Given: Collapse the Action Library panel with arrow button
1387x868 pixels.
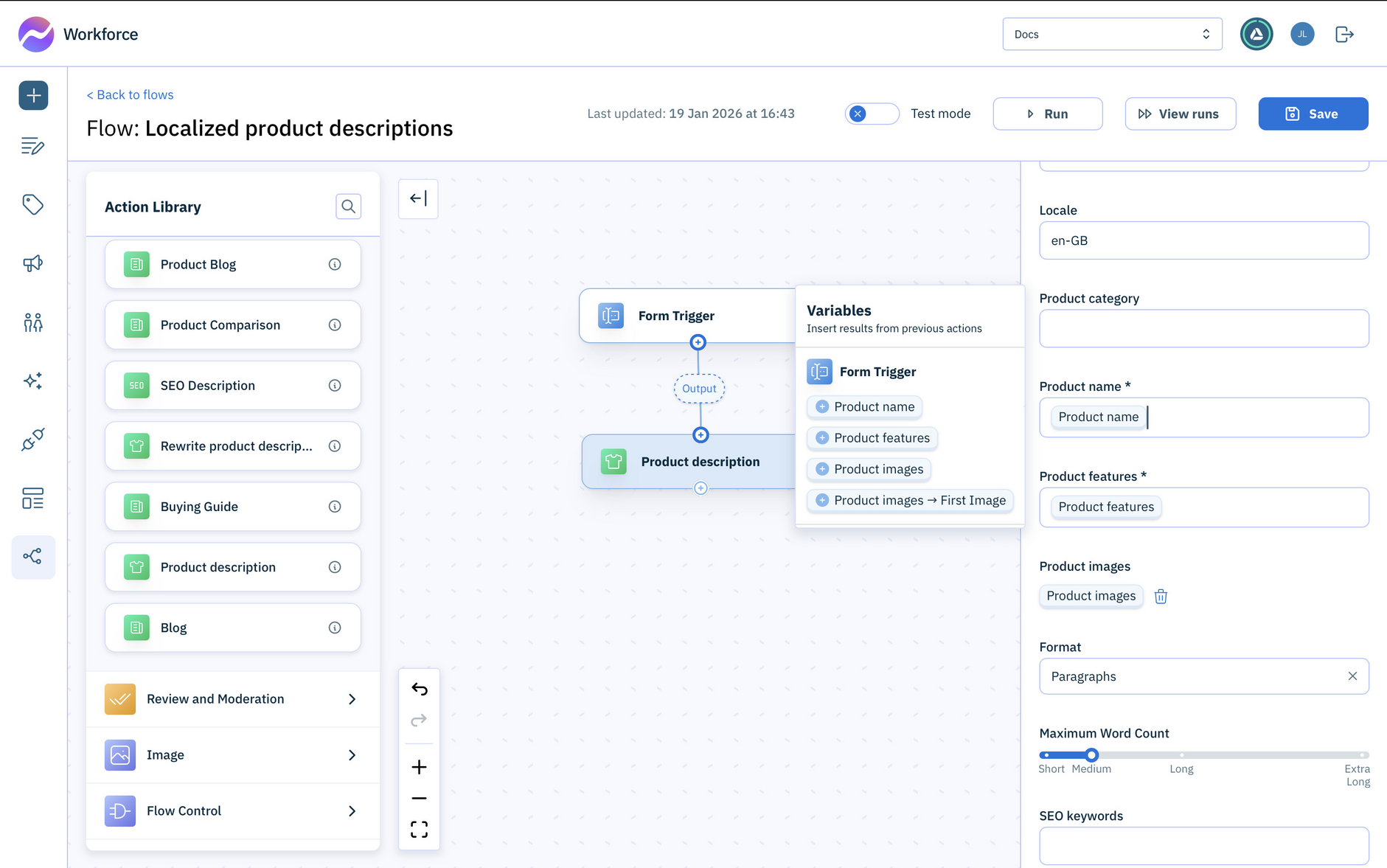Looking at the screenshot, I should click(x=418, y=198).
